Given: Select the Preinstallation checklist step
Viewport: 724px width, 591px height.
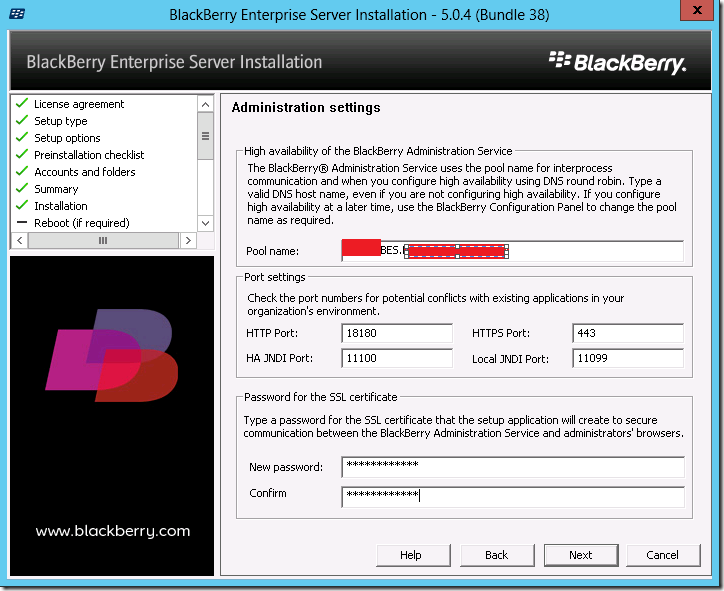Looking at the screenshot, I should [89, 155].
